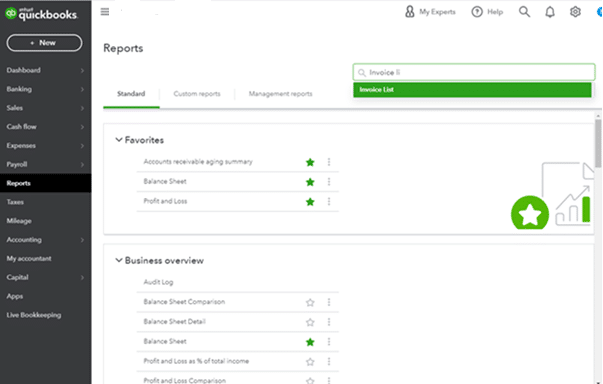Unfavorite Balance Sheet star in Favorites
Viewport: 603px width, 384px height.
(310, 182)
